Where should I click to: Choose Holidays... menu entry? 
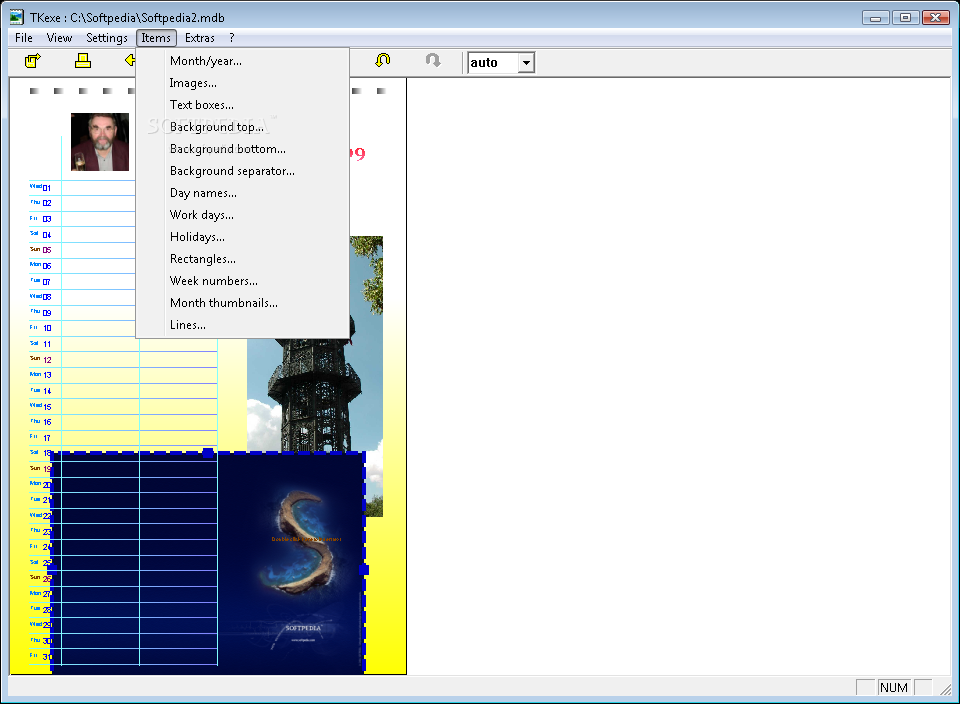tap(242, 238)
